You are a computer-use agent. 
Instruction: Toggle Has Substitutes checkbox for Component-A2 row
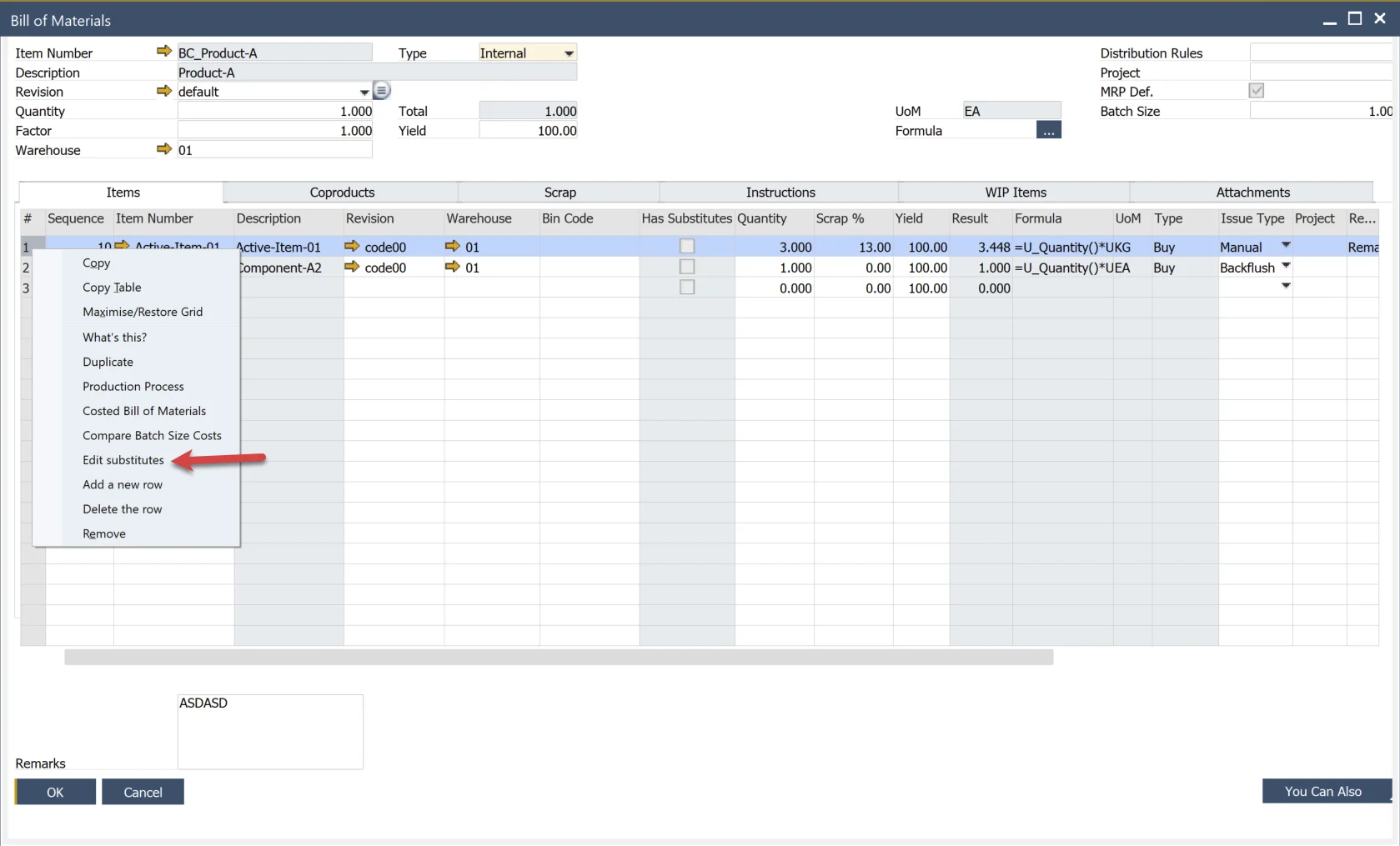[x=687, y=268]
